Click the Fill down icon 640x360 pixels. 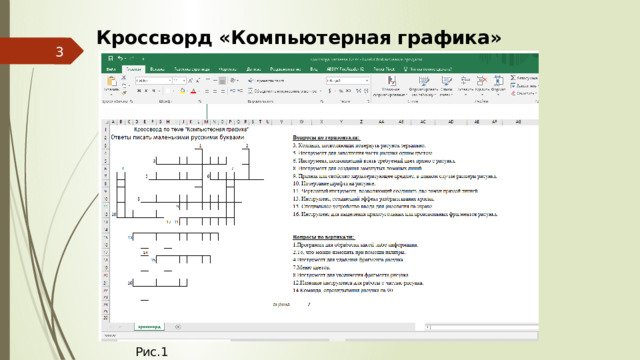513,86
